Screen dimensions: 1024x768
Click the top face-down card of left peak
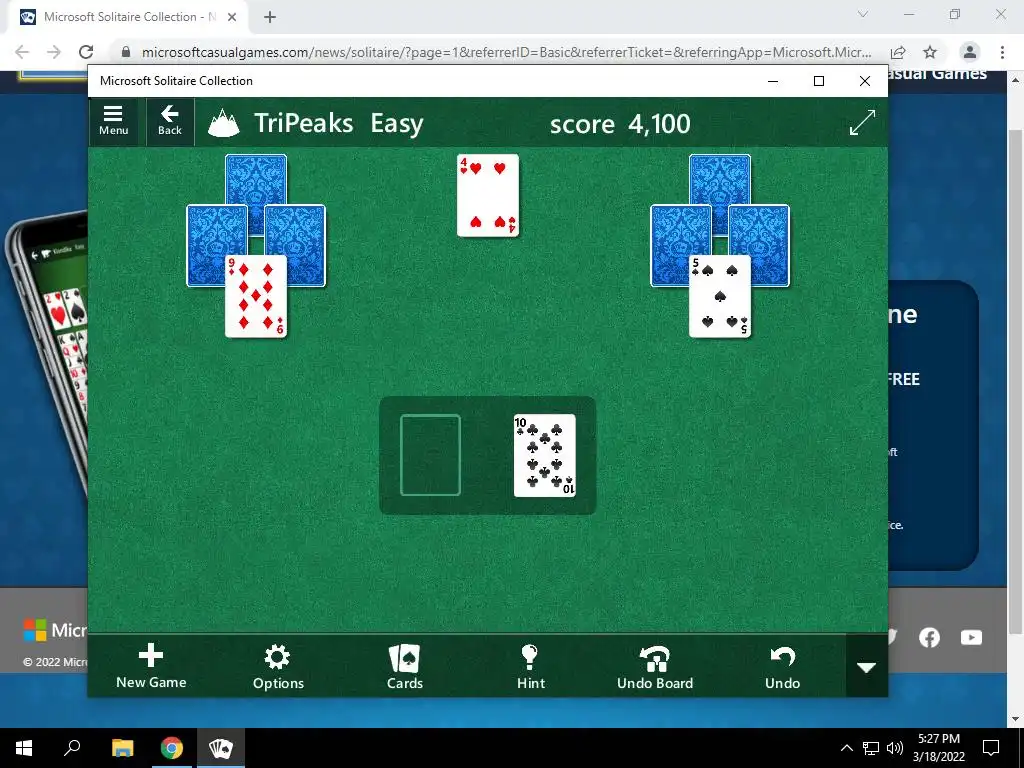coord(256,179)
